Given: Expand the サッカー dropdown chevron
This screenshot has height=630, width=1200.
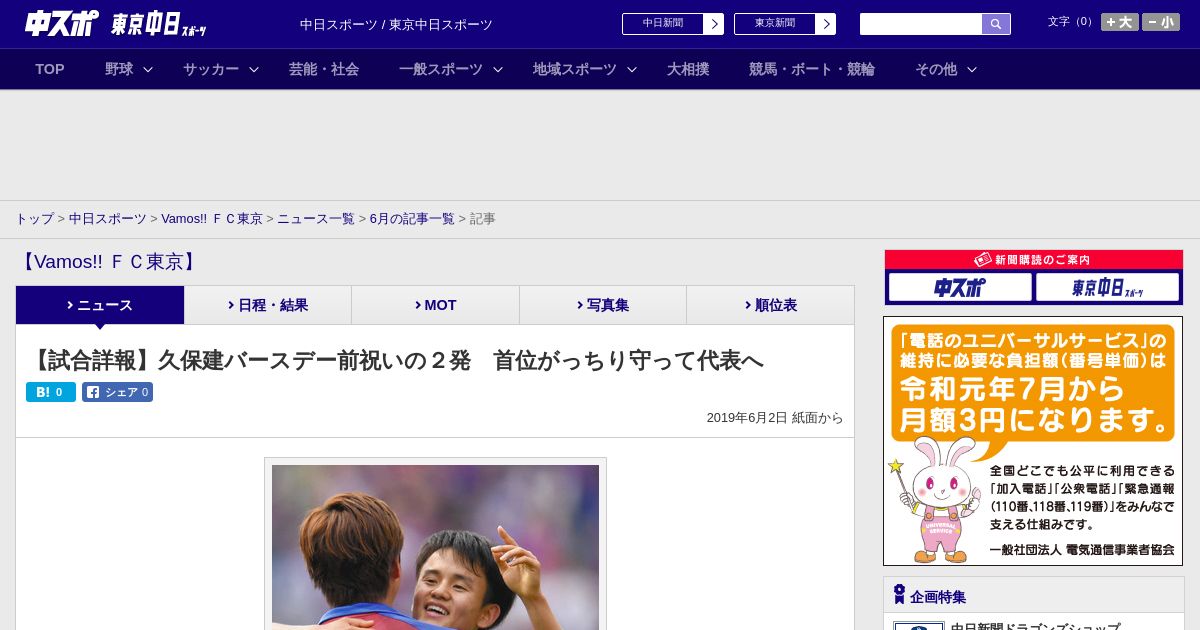Looking at the screenshot, I should [x=254, y=69].
